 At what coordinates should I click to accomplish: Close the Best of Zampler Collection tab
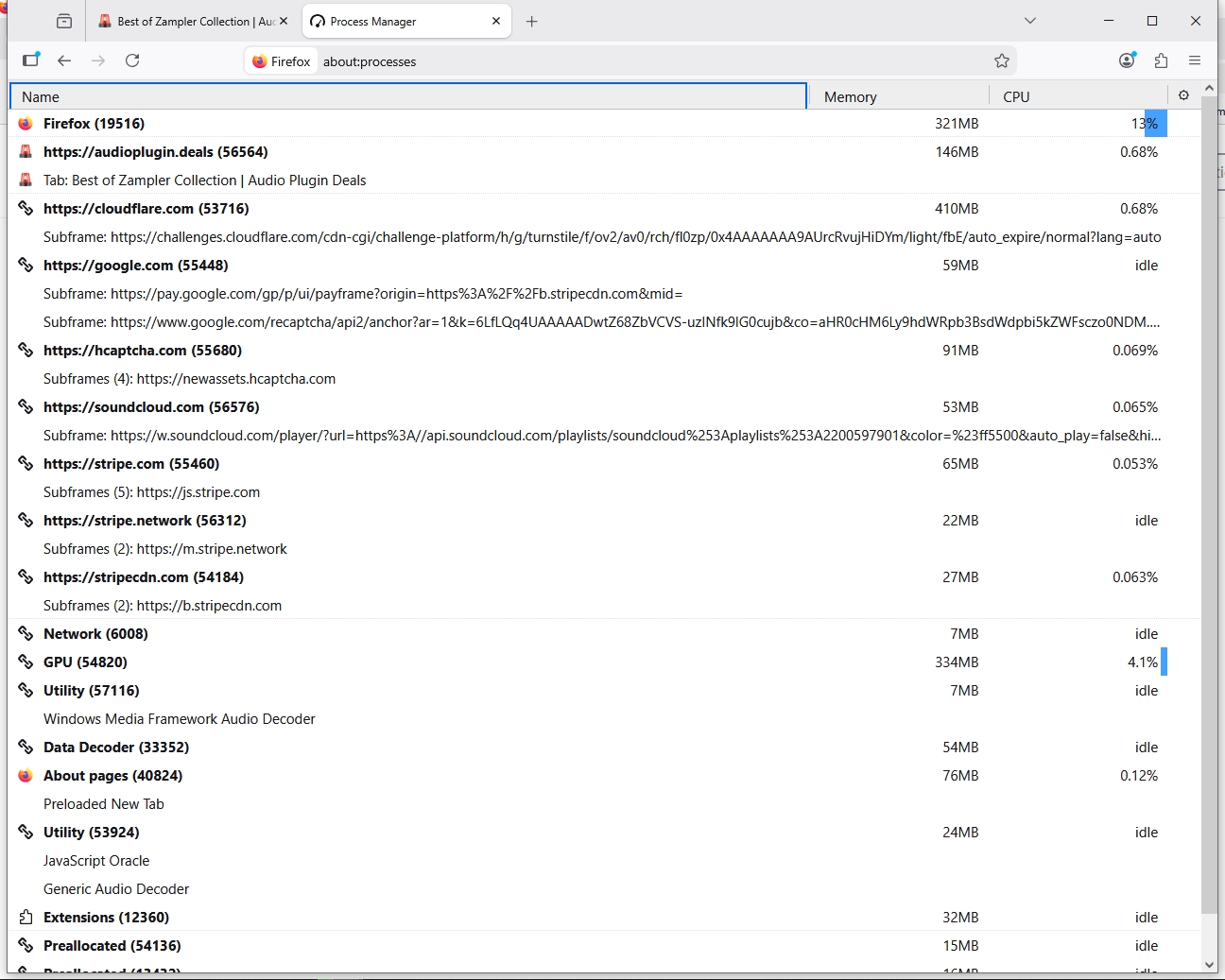coord(284,21)
